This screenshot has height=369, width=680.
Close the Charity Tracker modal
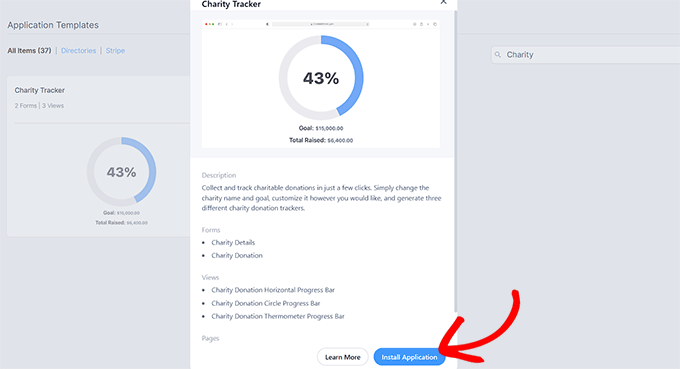(x=443, y=2)
